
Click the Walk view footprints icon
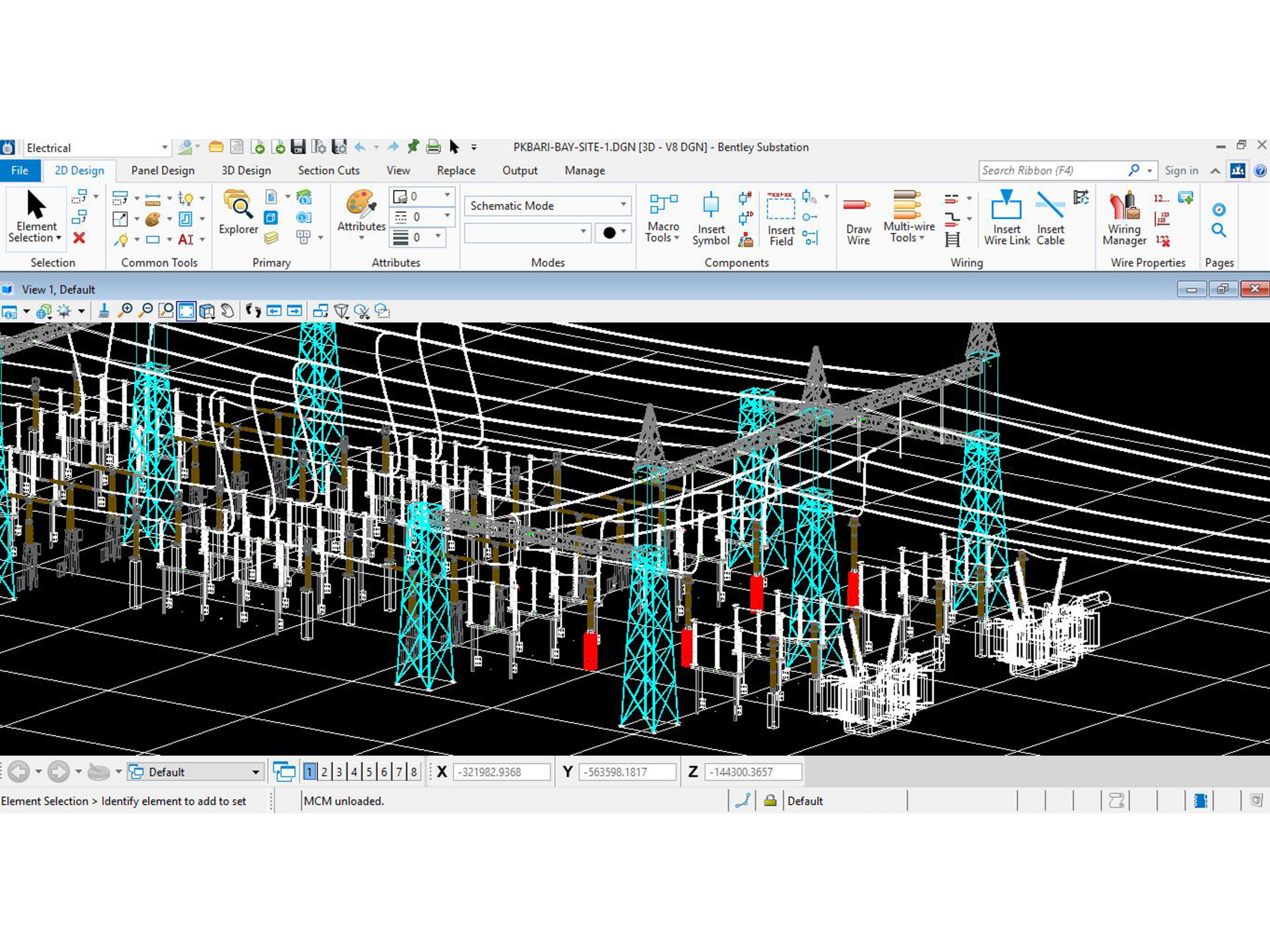253,310
